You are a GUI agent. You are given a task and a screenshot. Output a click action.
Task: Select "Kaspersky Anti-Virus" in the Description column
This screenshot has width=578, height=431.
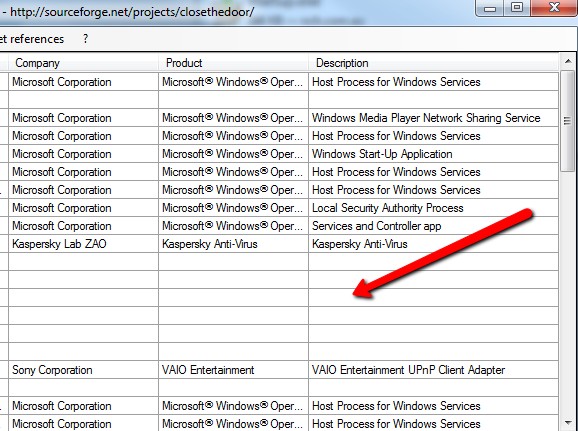(x=434, y=244)
